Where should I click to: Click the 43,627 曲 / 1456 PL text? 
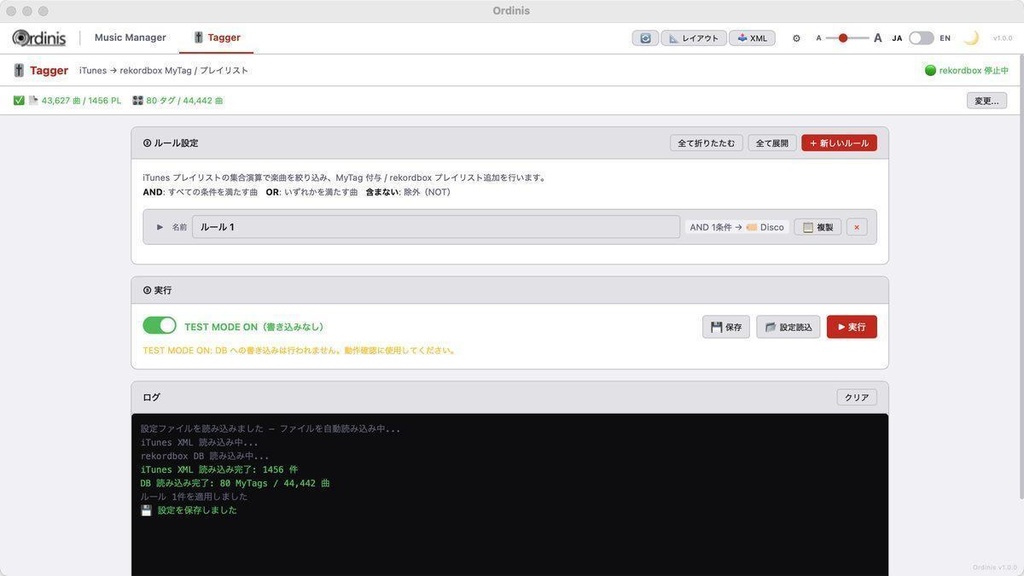click(x=81, y=101)
